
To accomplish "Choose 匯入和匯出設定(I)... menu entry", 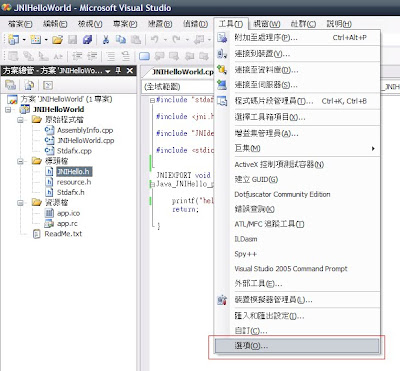I will [x=297, y=316].
